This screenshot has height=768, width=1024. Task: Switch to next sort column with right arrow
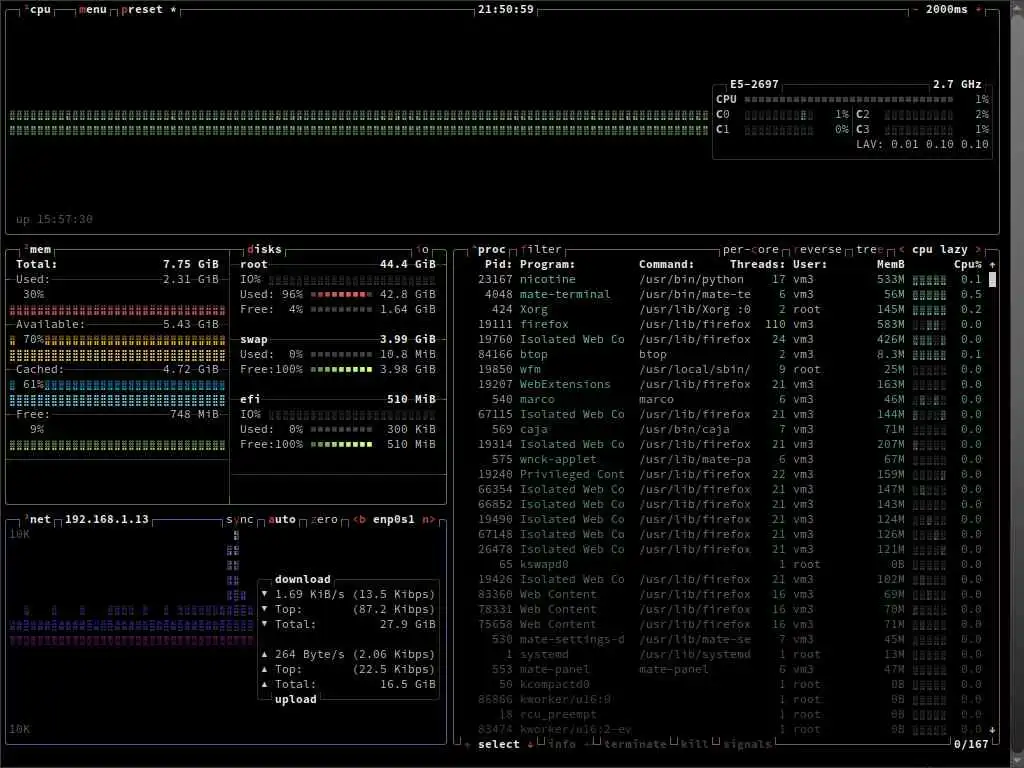(978, 249)
